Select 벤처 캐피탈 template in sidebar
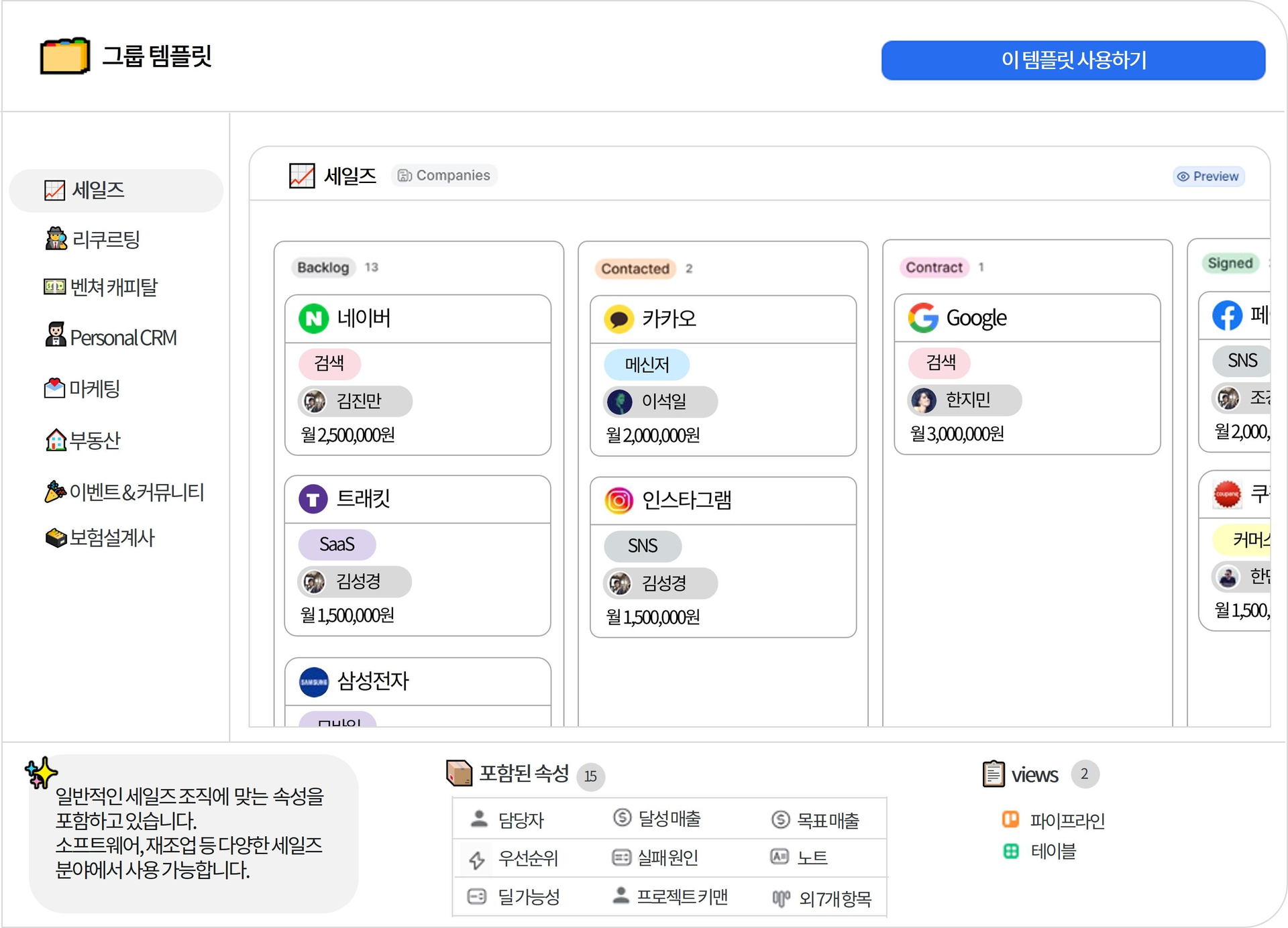This screenshot has width=1288, height=928. pyautogui.click(x=101, y=287)
